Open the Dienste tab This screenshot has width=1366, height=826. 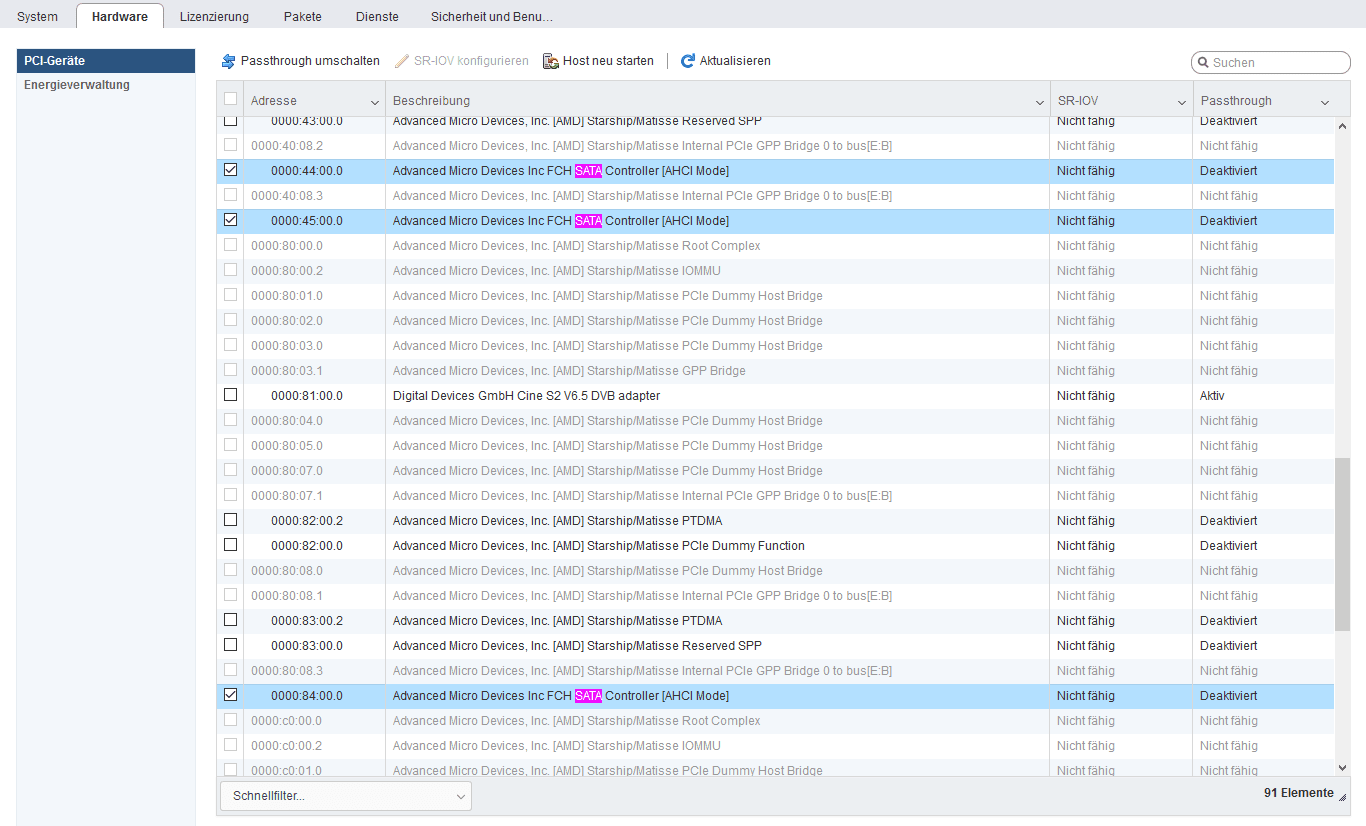pos(377,16)
